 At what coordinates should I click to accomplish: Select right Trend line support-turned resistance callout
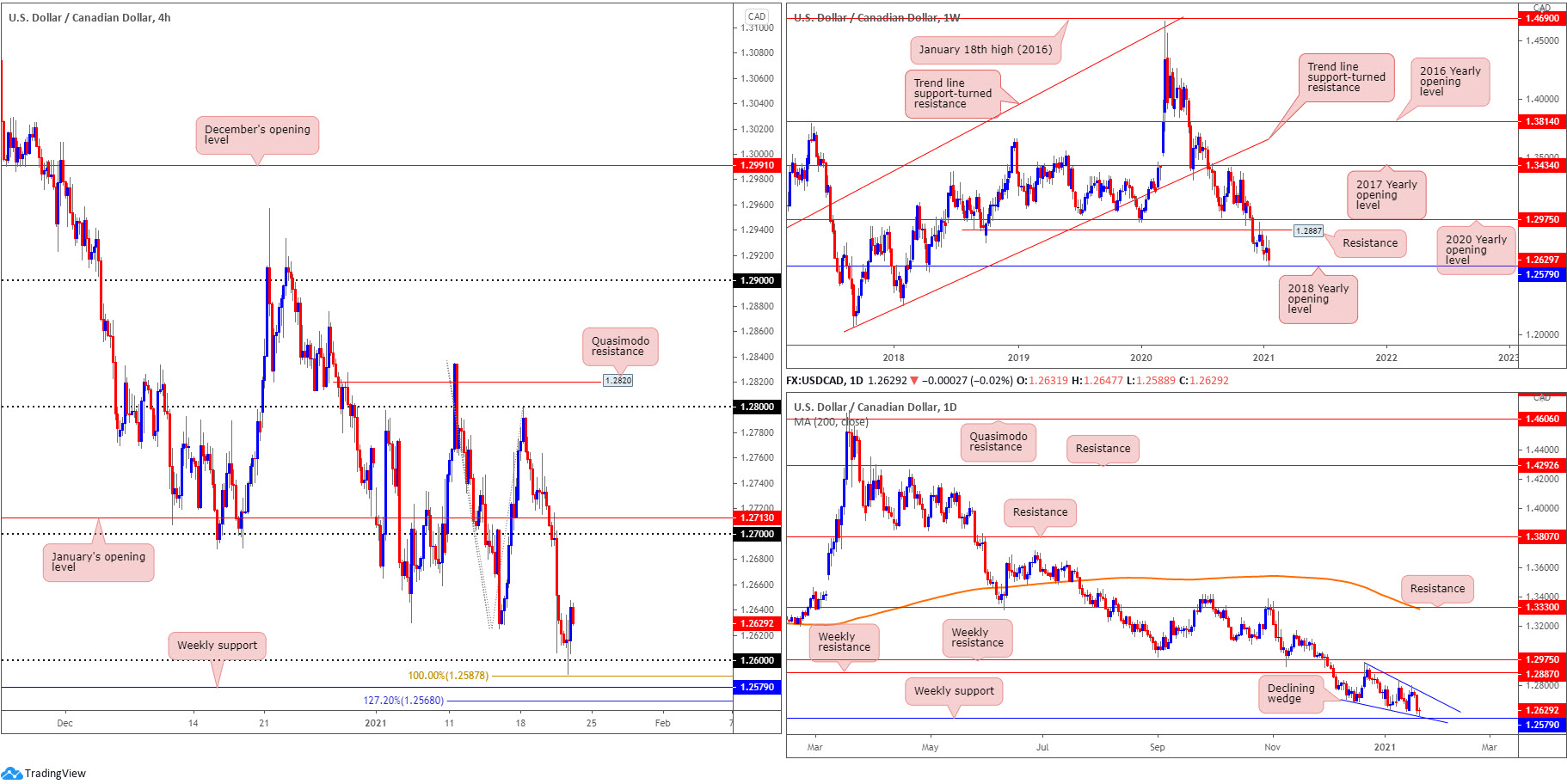(1346, 77)
